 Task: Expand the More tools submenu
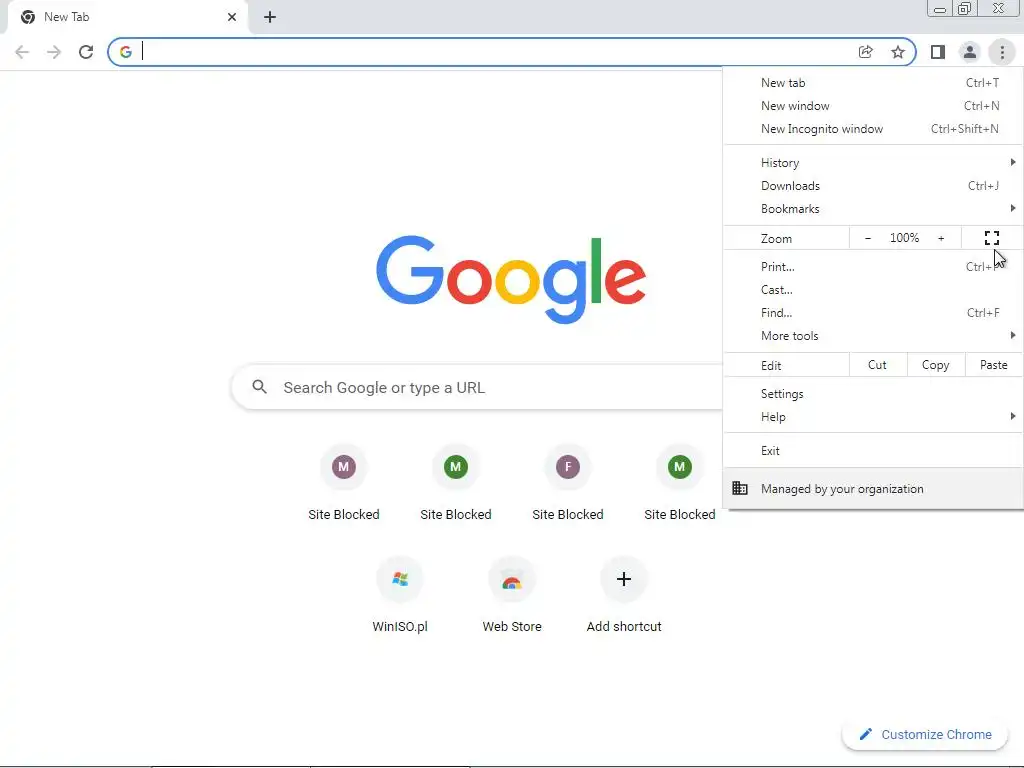point(873,336)
